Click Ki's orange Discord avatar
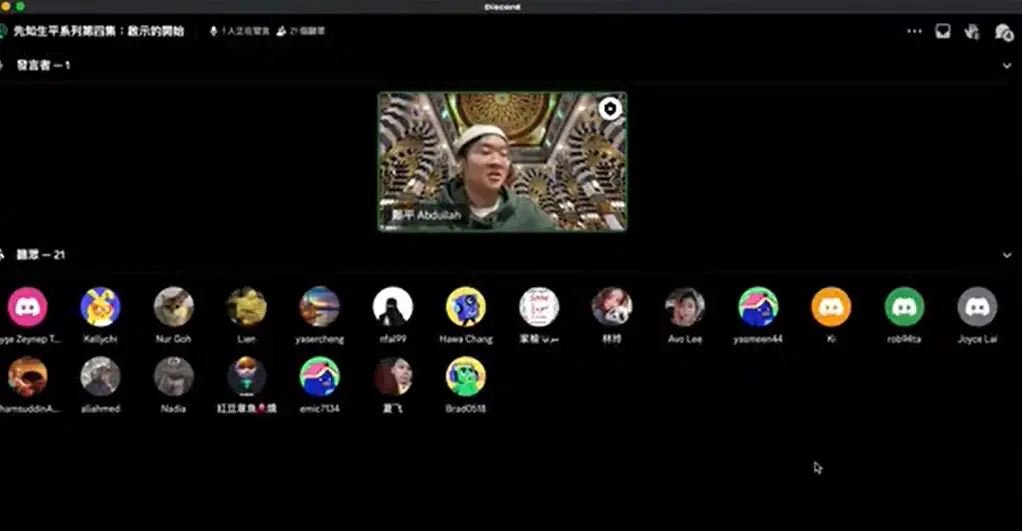1022x531 pixels. [x=831, y=307]
